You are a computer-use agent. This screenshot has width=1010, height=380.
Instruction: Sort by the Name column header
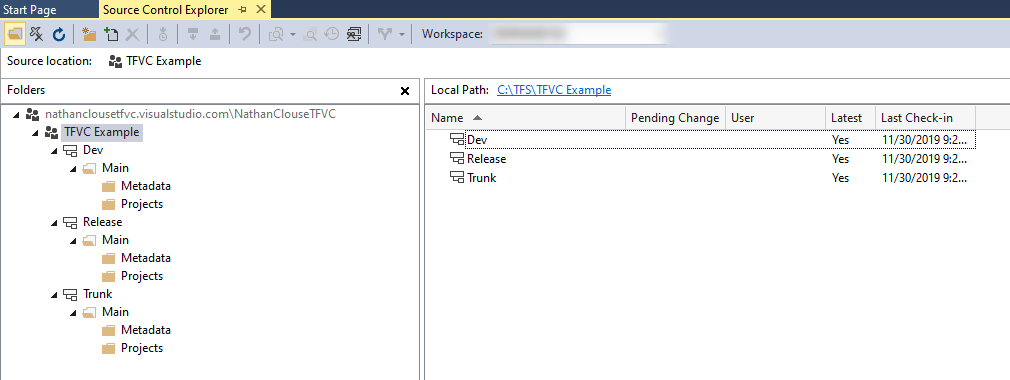[526, 118]
